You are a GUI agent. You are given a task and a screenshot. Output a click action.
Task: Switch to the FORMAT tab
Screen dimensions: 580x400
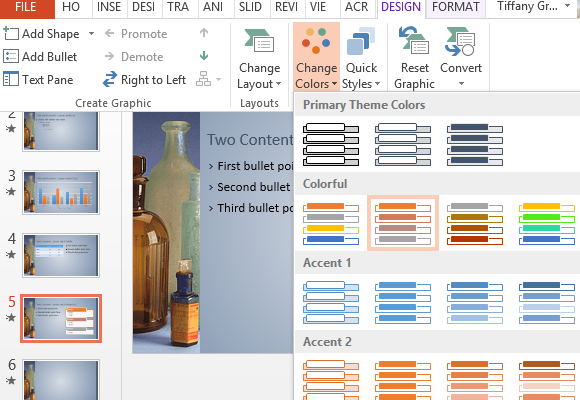tap(455, 7)
